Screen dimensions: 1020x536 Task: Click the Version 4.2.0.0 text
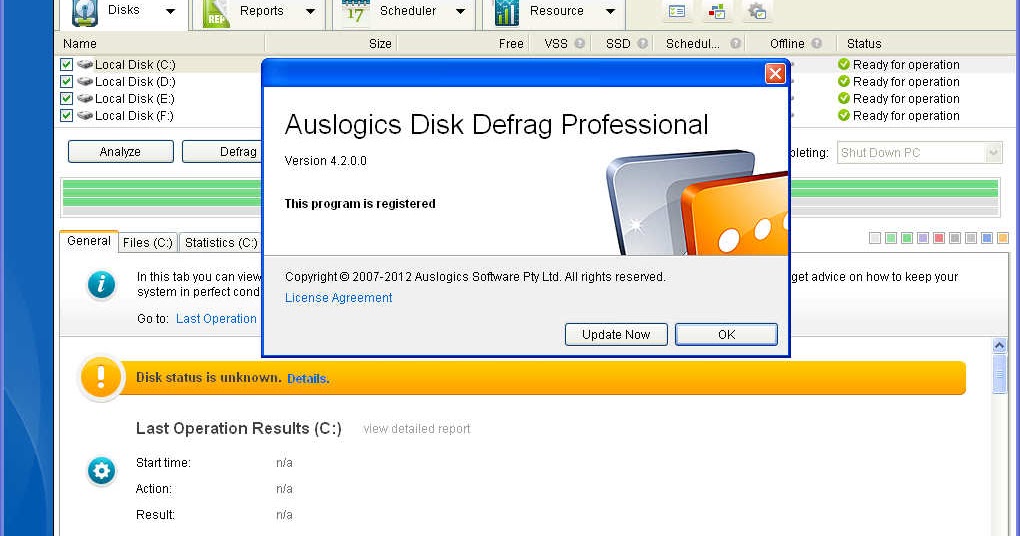coord(325,161)
